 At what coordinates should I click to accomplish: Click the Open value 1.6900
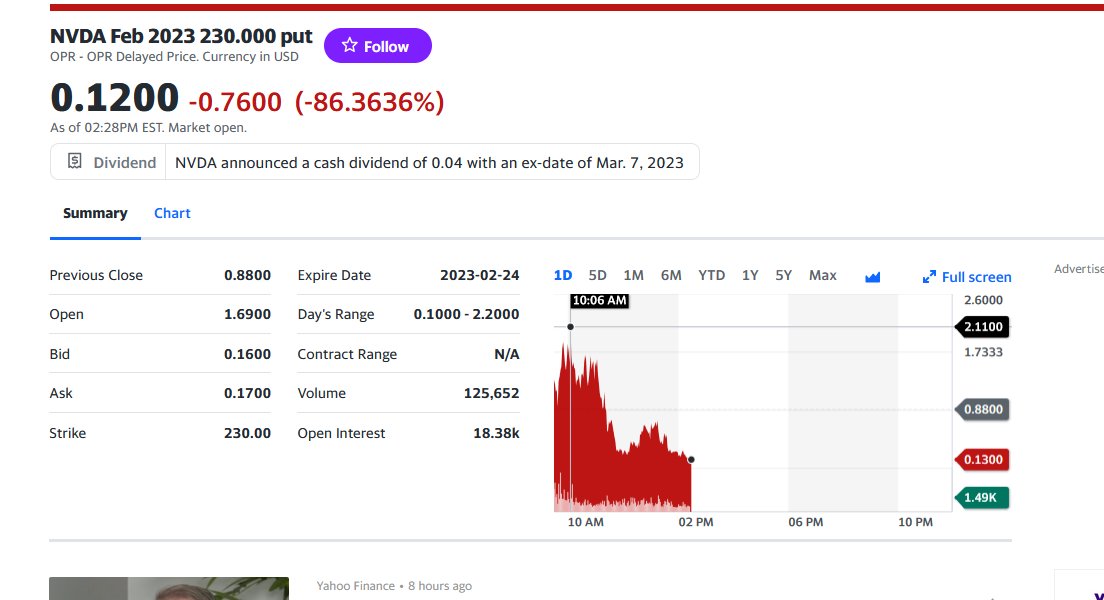(x=247, y=314)
